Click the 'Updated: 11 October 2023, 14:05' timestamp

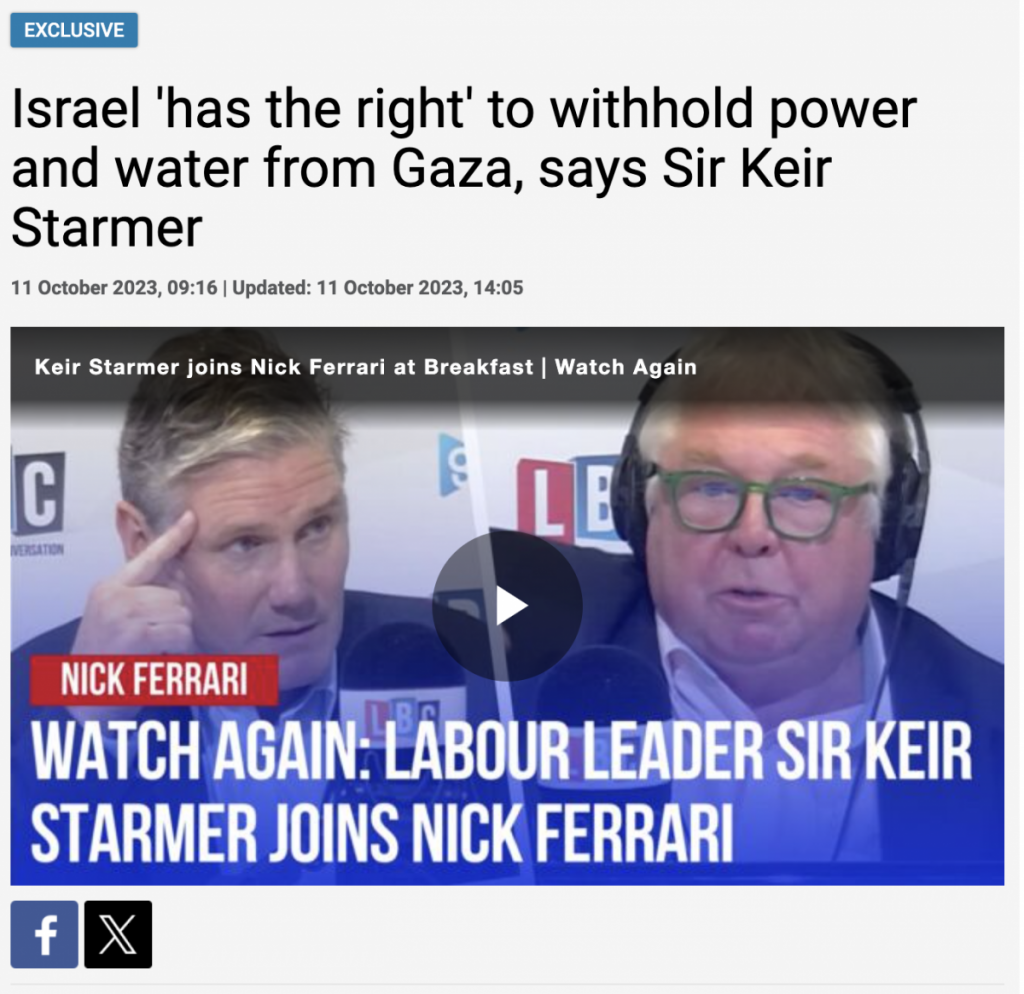(x=377, y=287)
